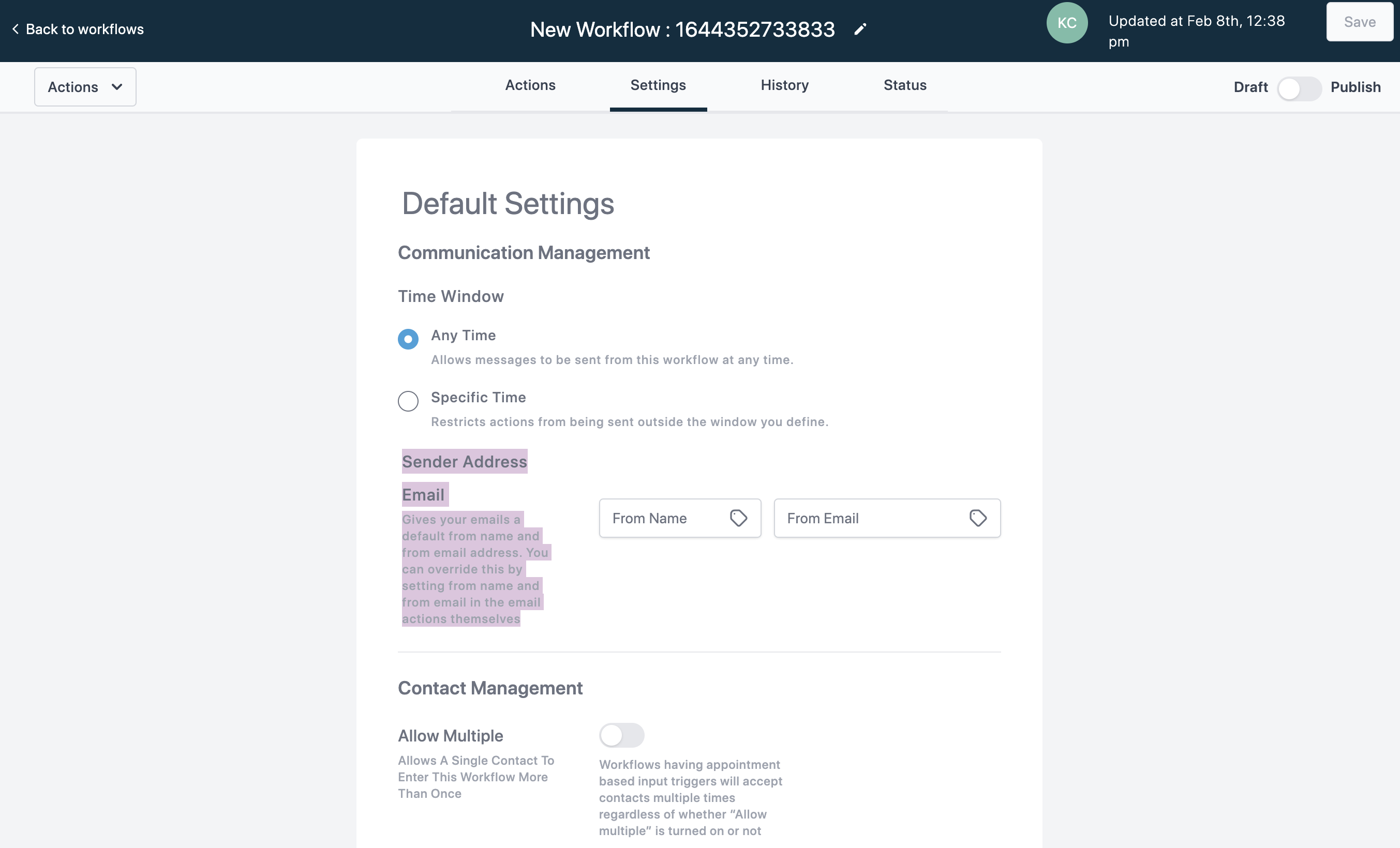Open the Status tab

click(904, 85)
